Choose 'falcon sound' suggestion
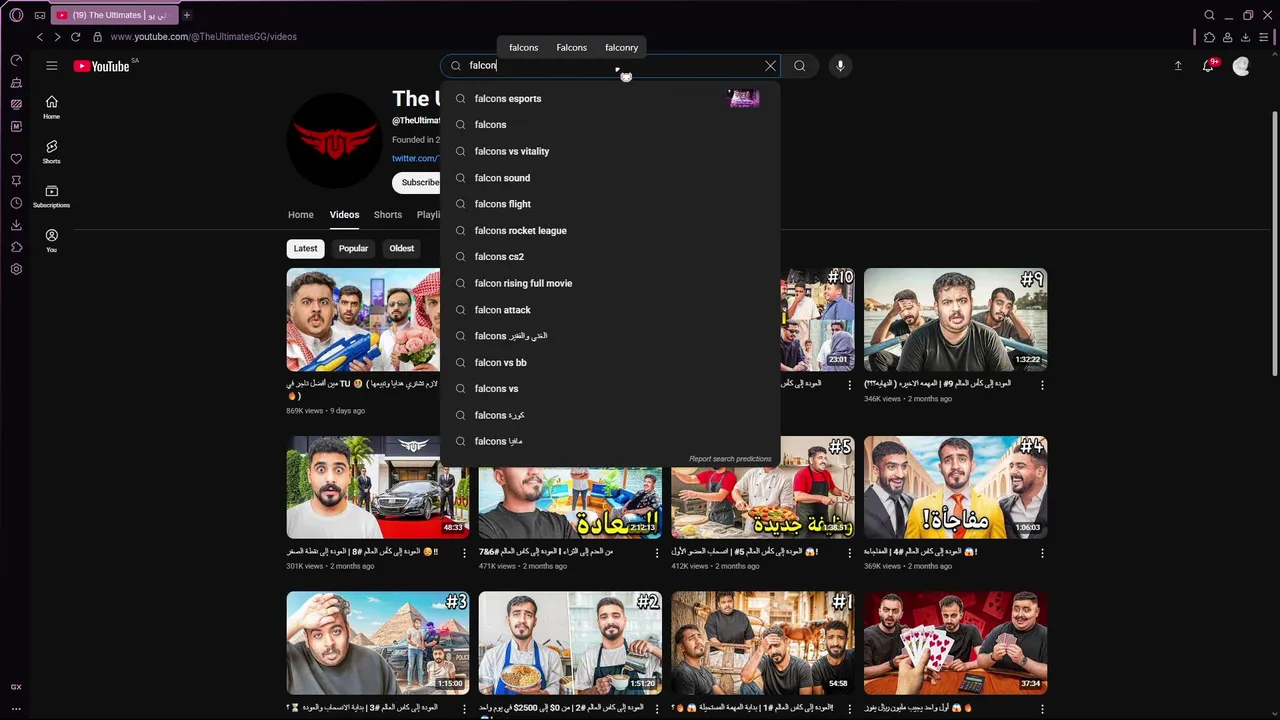Screen dimensions: 1280x720 [610, 178]
